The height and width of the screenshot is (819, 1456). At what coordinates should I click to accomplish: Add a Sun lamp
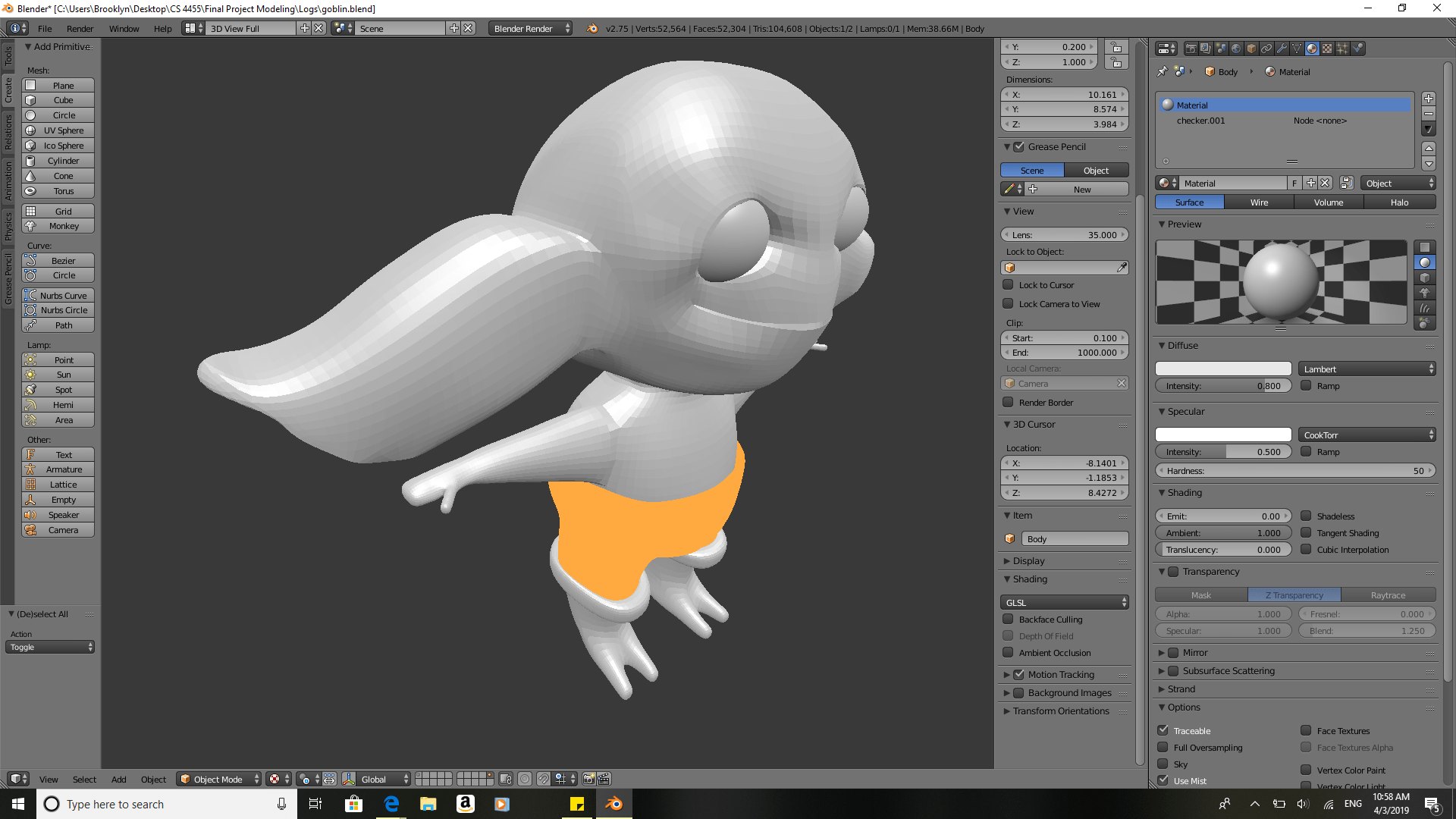[58, 375]
